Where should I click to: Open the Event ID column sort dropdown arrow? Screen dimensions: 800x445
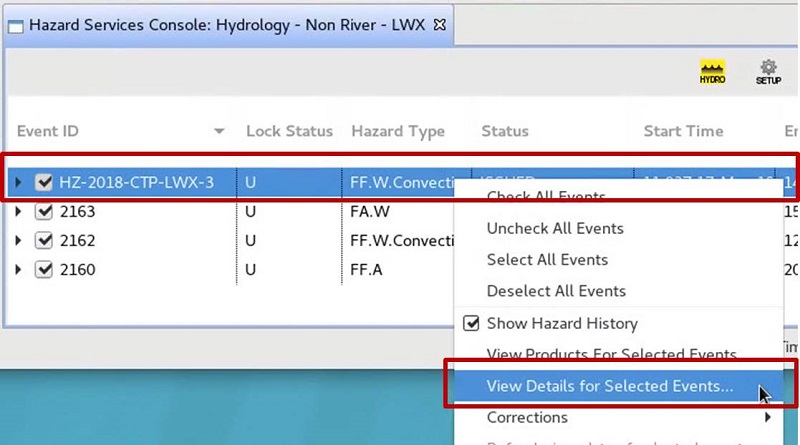tap(219, 131)
